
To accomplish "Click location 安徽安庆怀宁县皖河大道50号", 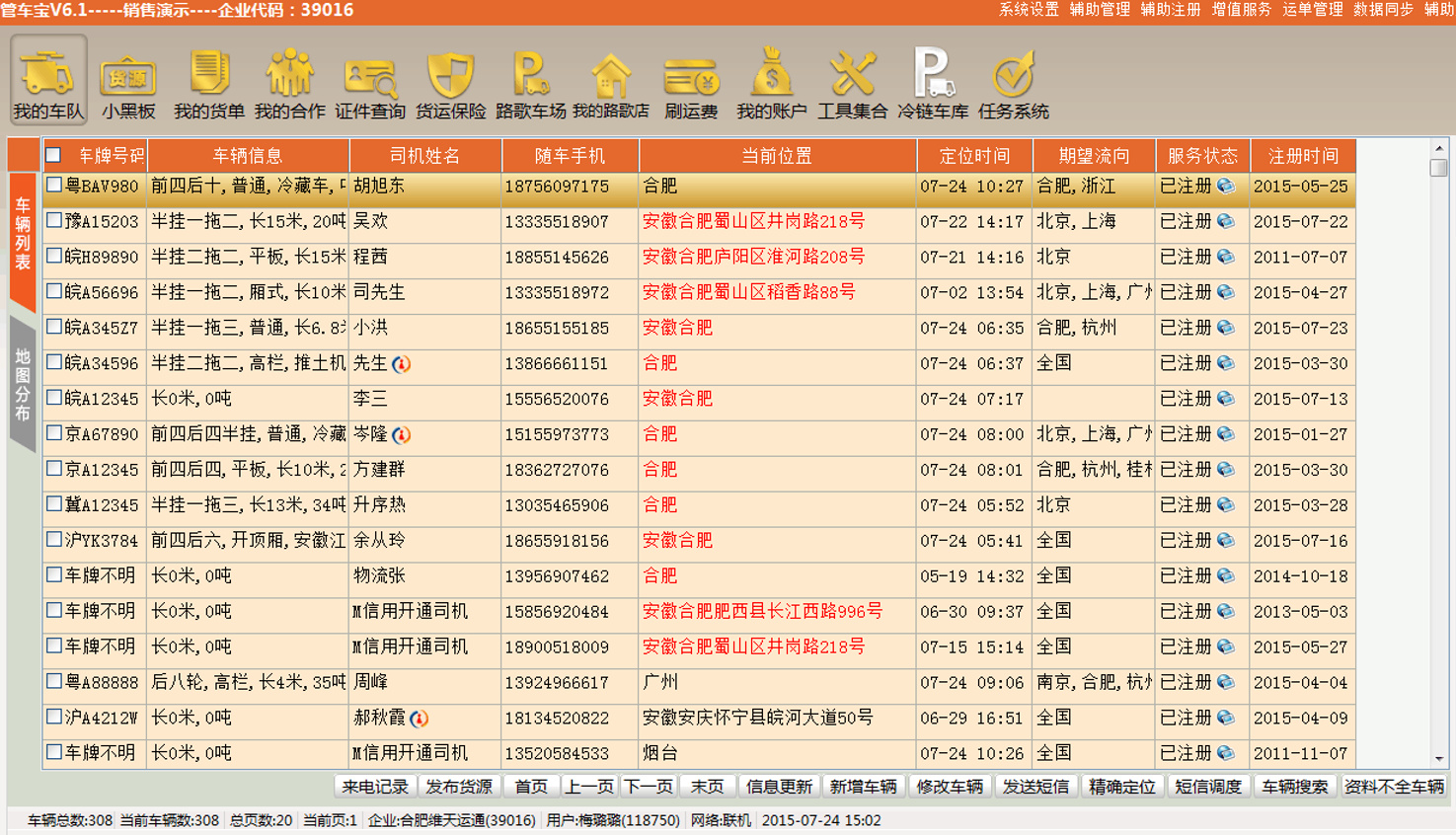I will (757, 718).
